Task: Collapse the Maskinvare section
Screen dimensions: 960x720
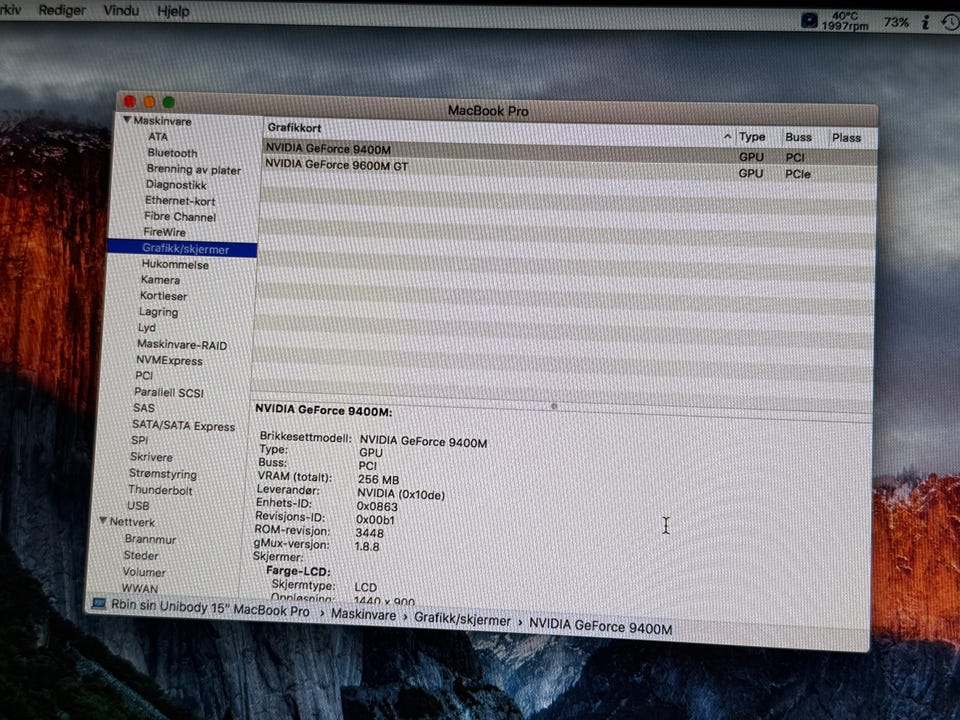Action: coord(127,120)
